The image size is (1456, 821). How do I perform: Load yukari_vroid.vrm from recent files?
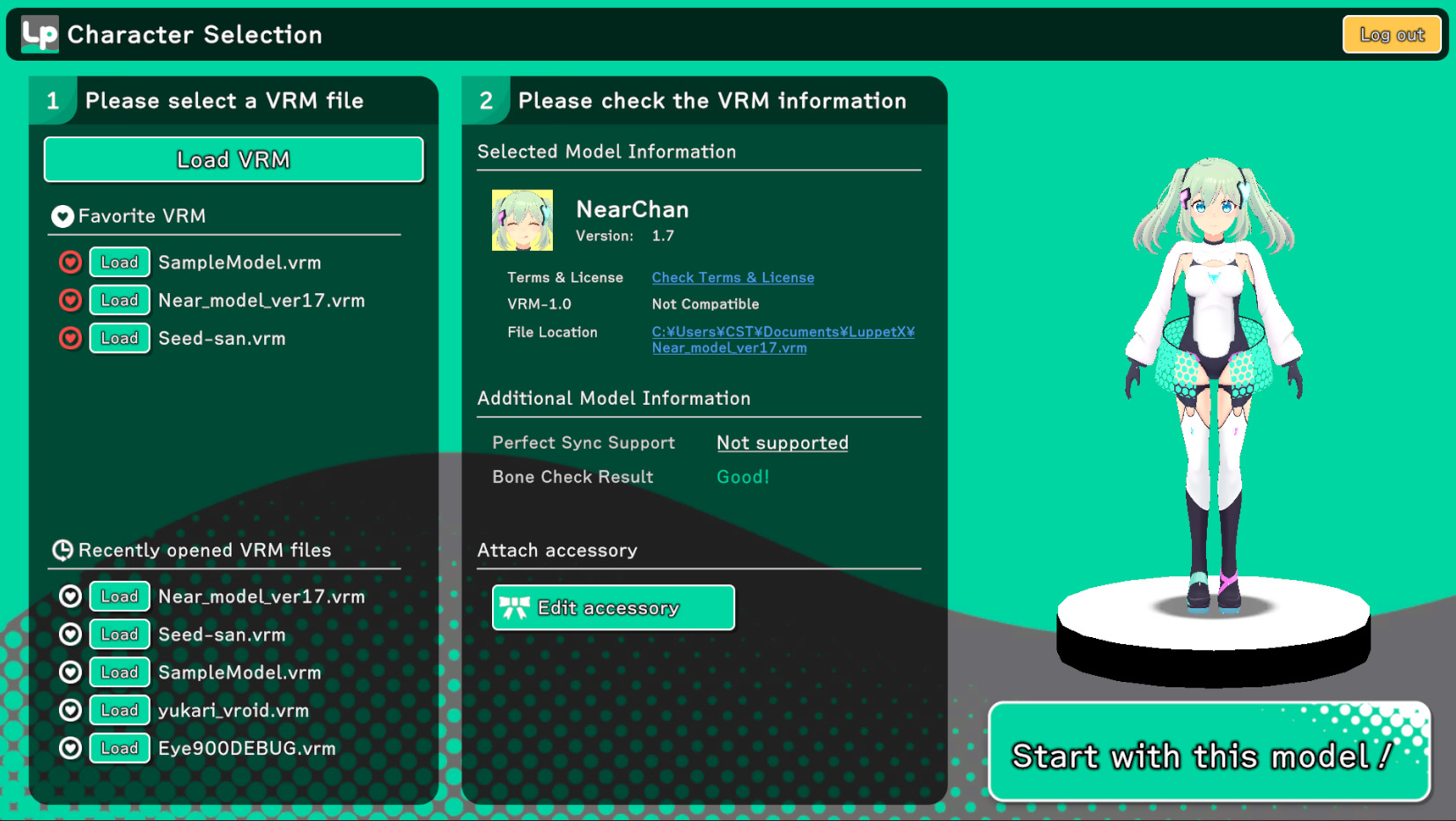point(120,710)
